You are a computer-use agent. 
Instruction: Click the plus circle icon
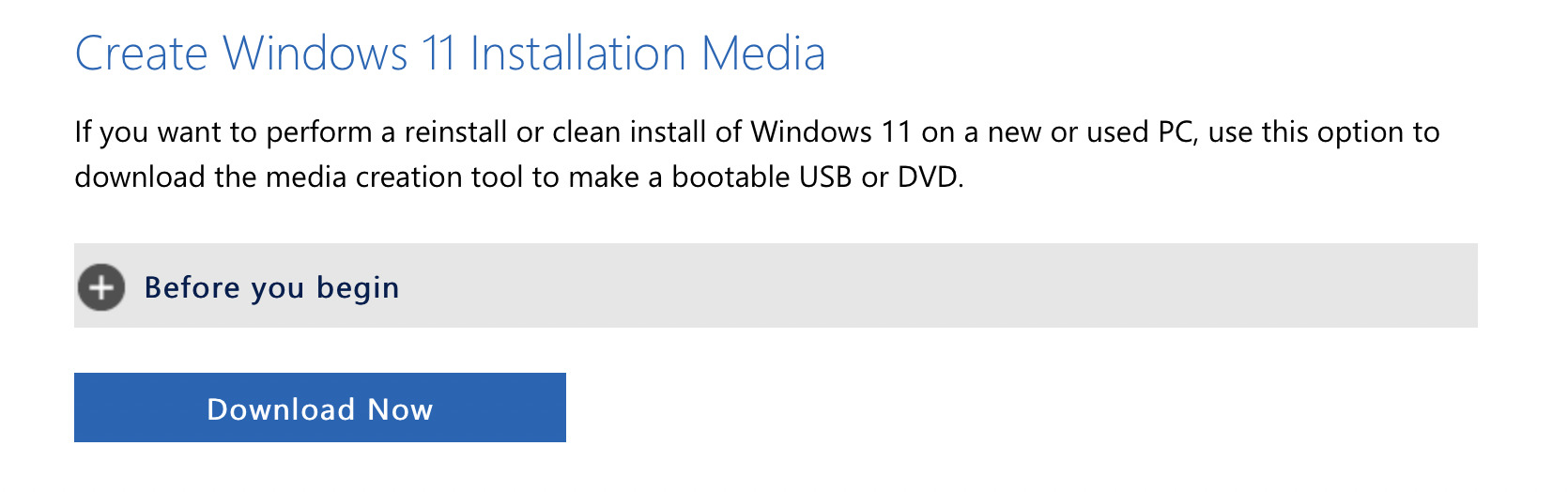101,287
